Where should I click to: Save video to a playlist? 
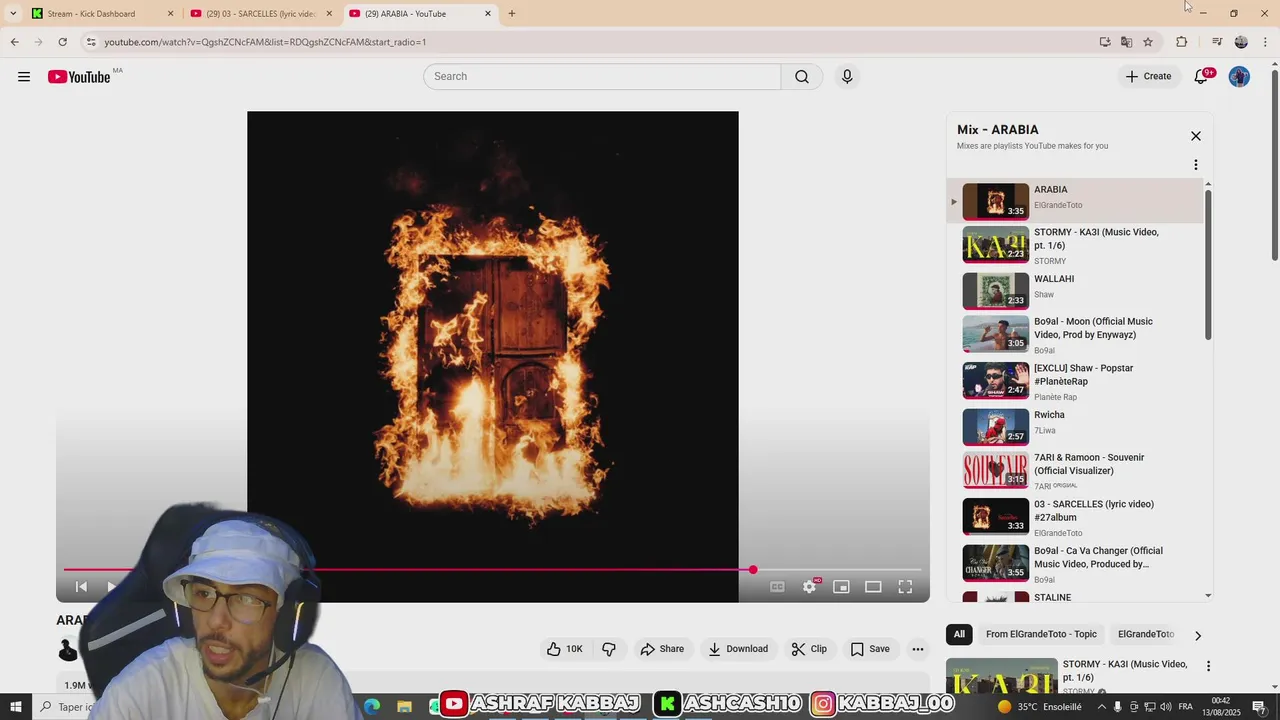[x=870, y=649]
